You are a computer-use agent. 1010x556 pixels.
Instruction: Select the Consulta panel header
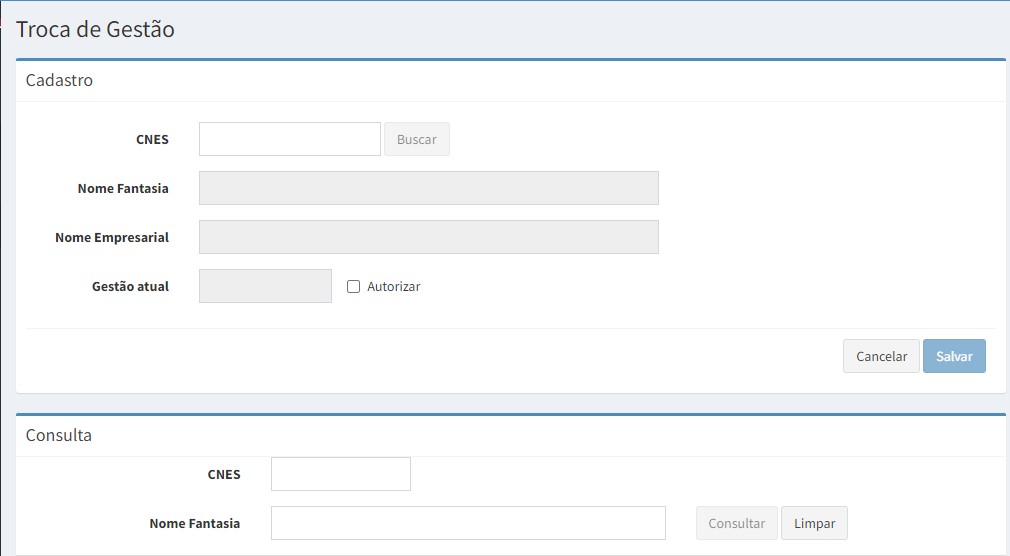pos(58,435)
